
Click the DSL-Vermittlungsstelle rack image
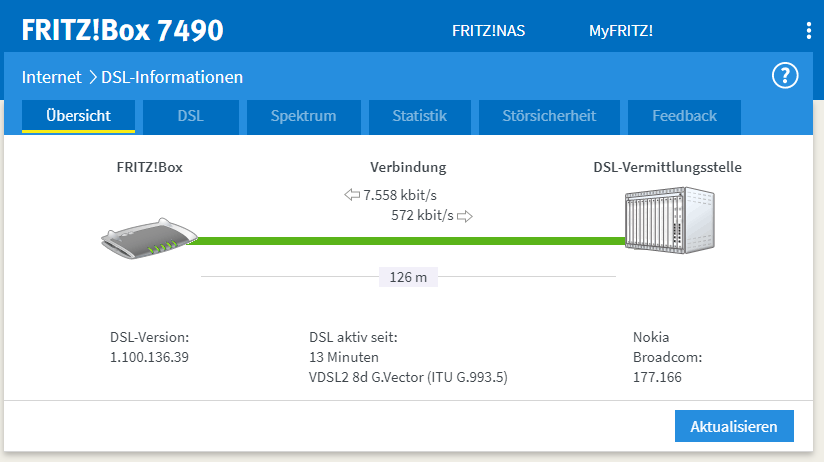(668, 222)
